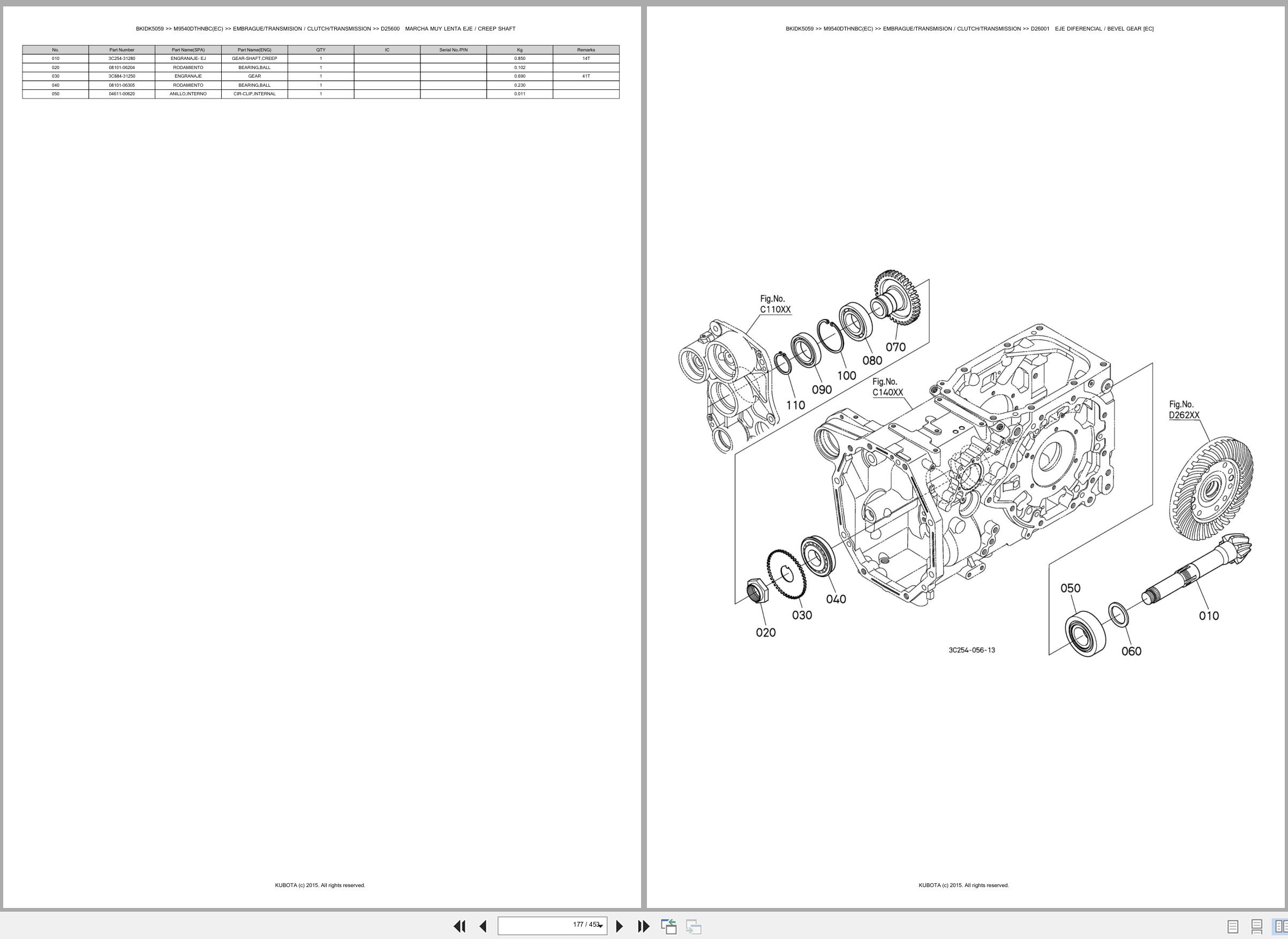
Task: Click the right page Kubota copyright footer
Action: click(964, 885)
